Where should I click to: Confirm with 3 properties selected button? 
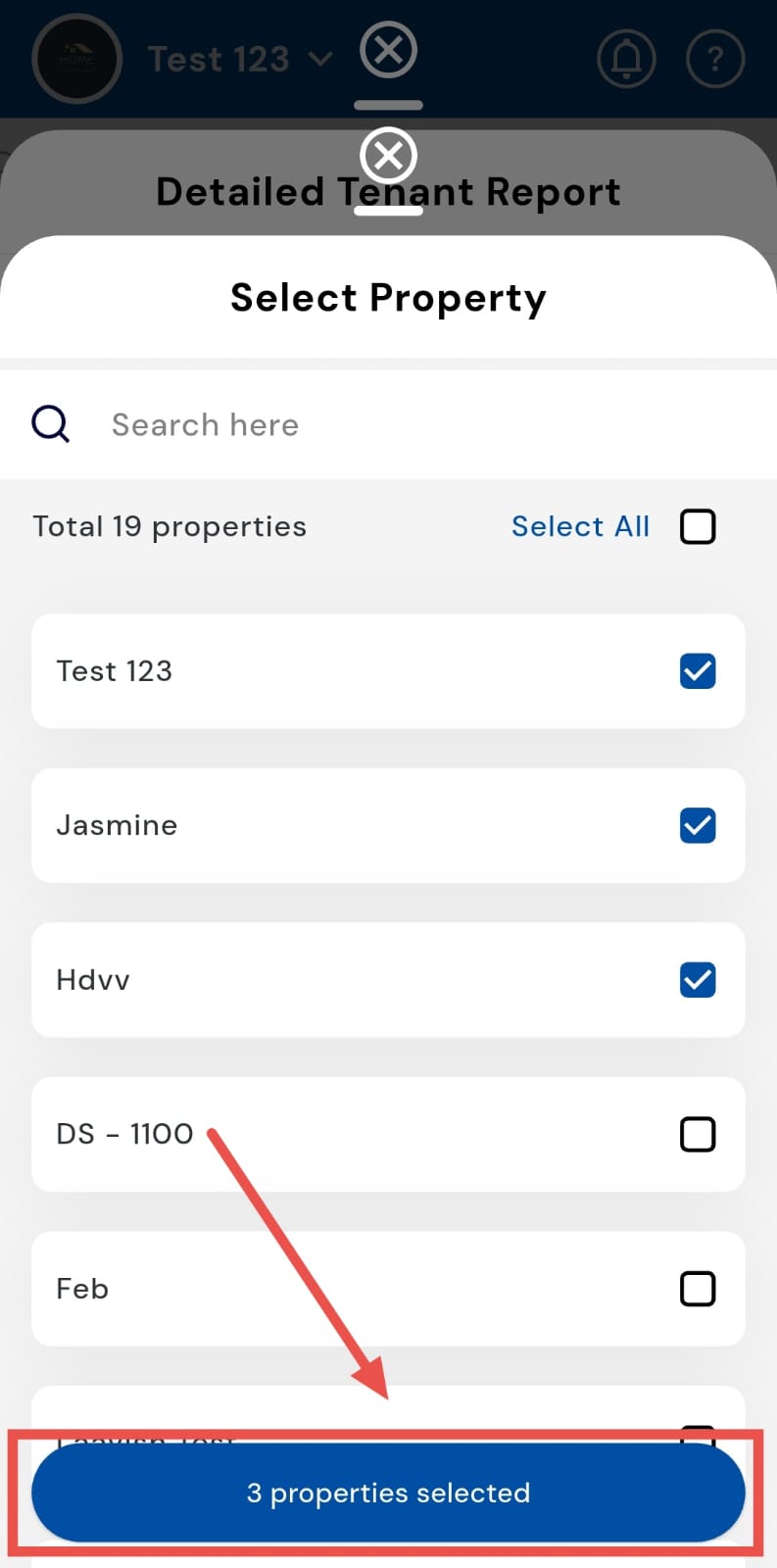click(388, 1493)
